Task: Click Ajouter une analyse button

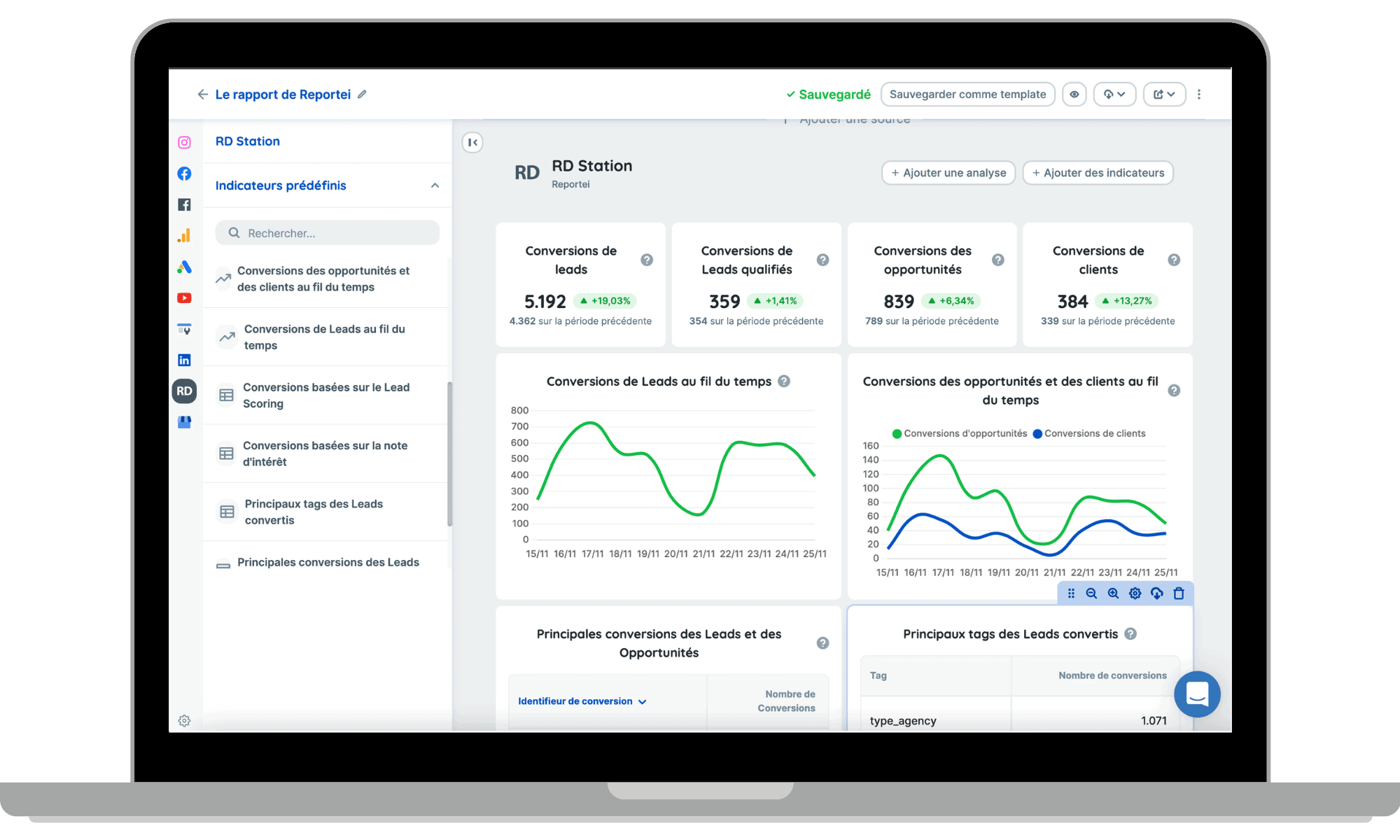Action: tap(948, 173)
